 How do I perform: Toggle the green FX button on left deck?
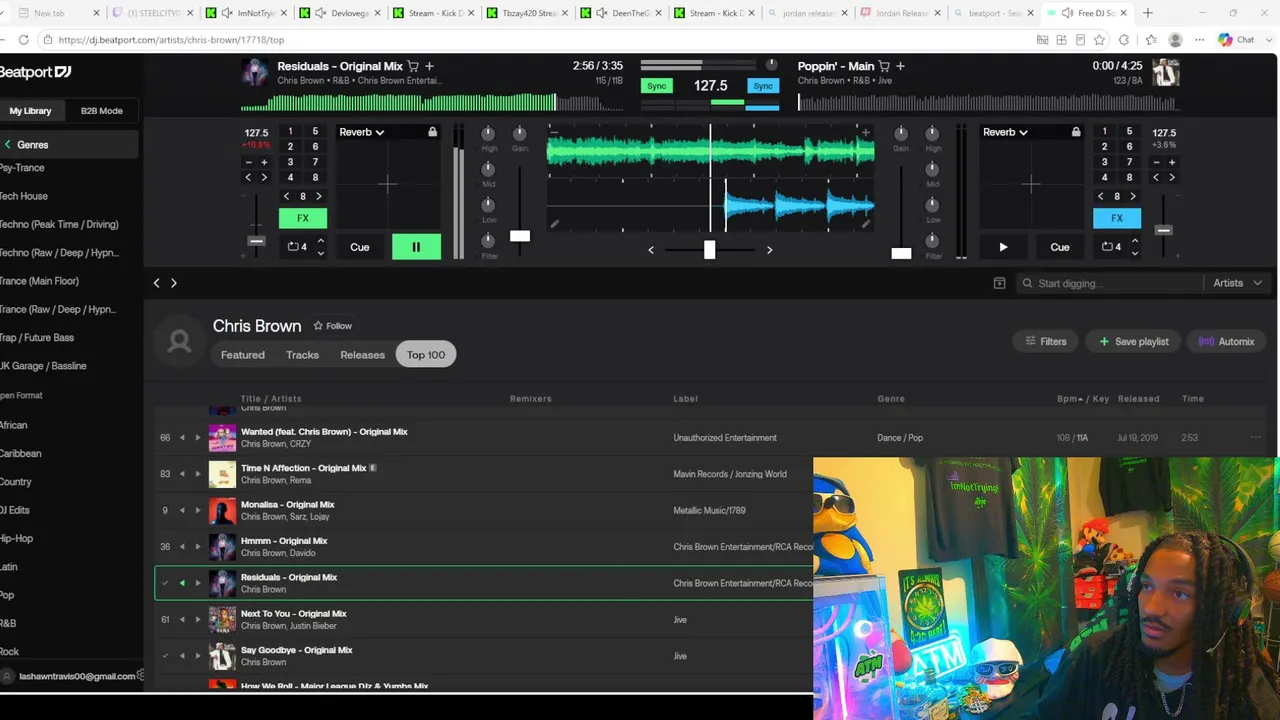pyautogui.click(x=303, y=218)
